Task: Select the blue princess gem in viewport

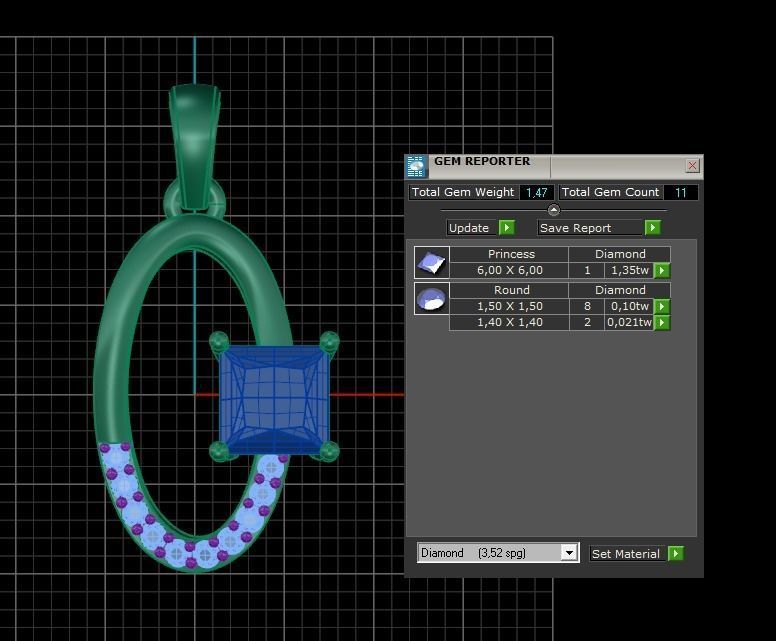Action: pos(274,400)
